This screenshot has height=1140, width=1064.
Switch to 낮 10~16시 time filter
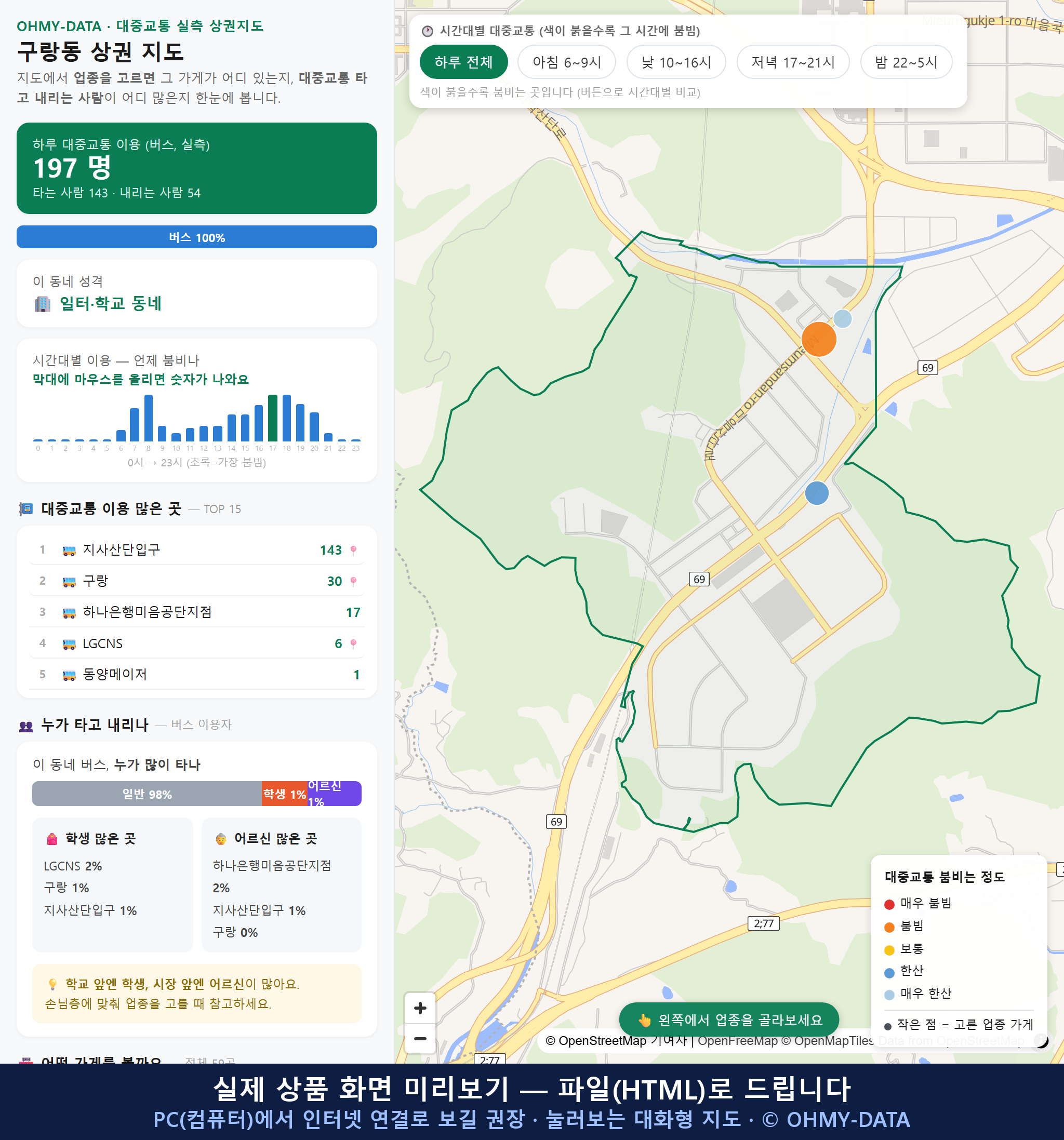[676, 62]
